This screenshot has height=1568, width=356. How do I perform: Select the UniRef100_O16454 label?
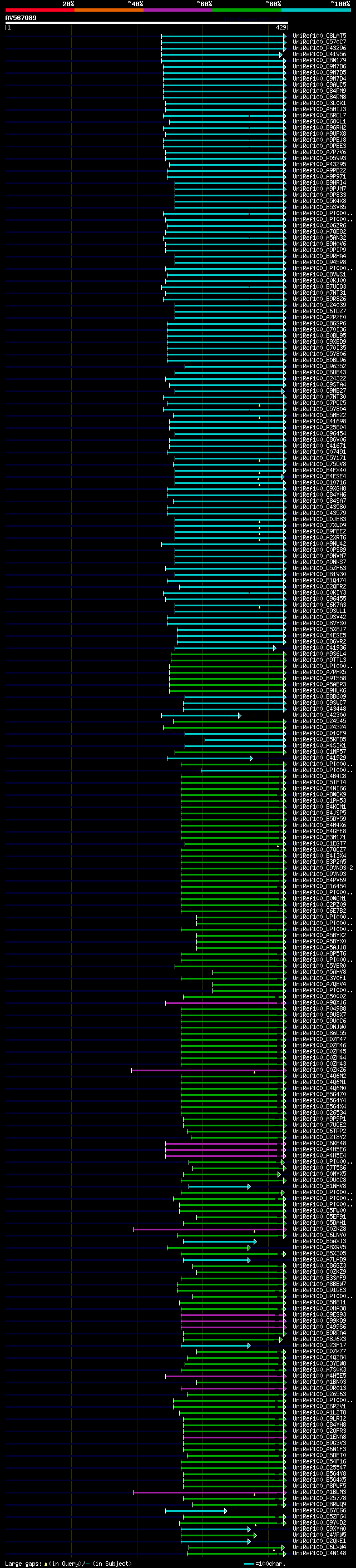click(319, 886)
